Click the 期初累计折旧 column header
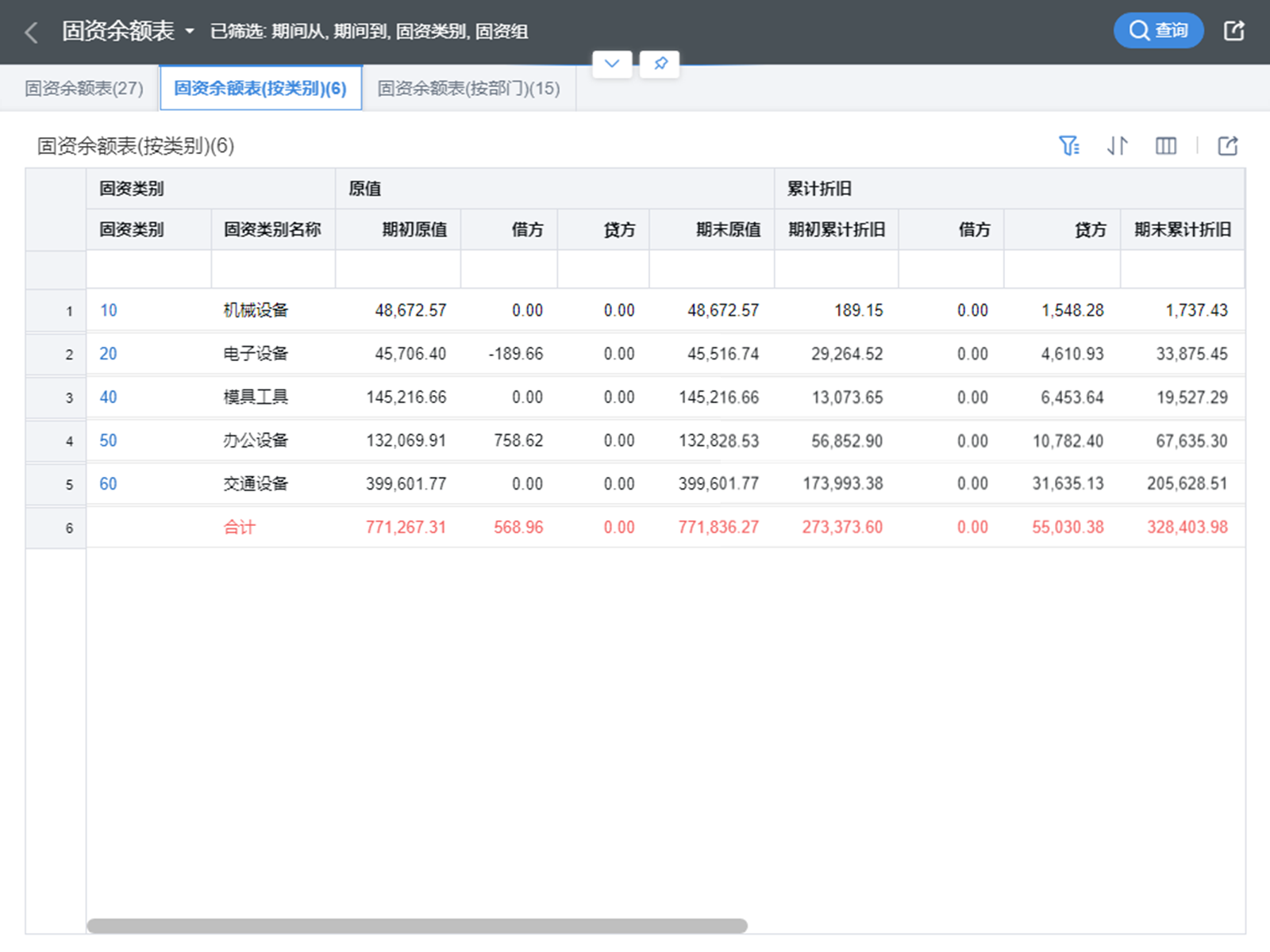1270x952 pixels. (x=837, y=229)
